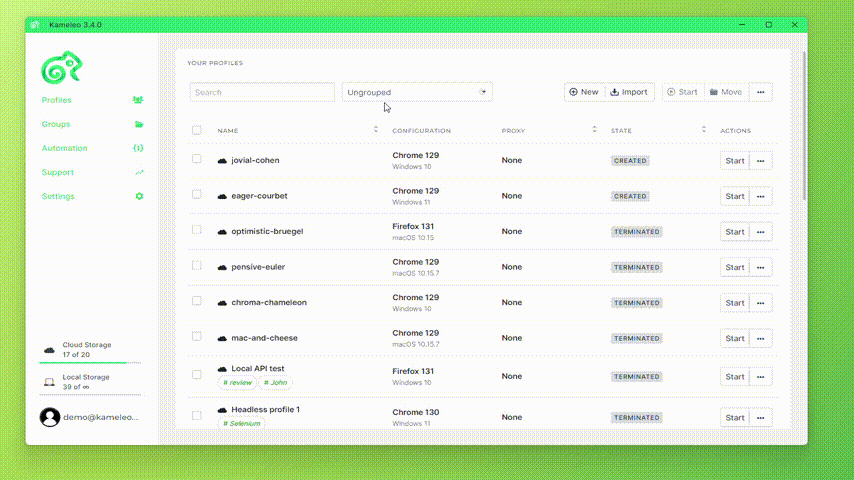
Task: Open more actions for mac-and-cheese
Action: (x=761, y=338)
